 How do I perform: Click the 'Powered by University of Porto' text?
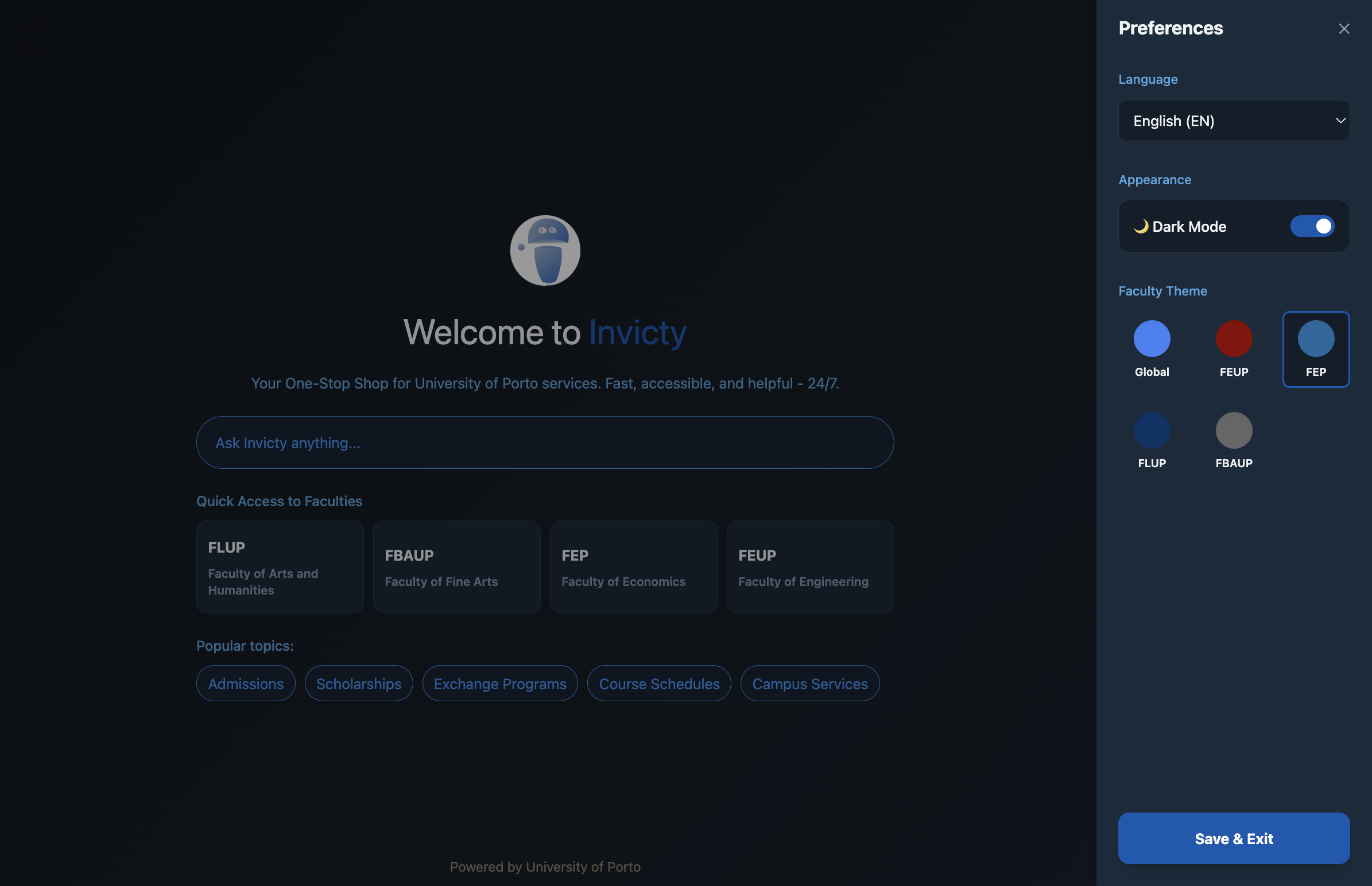click(545, 866)
